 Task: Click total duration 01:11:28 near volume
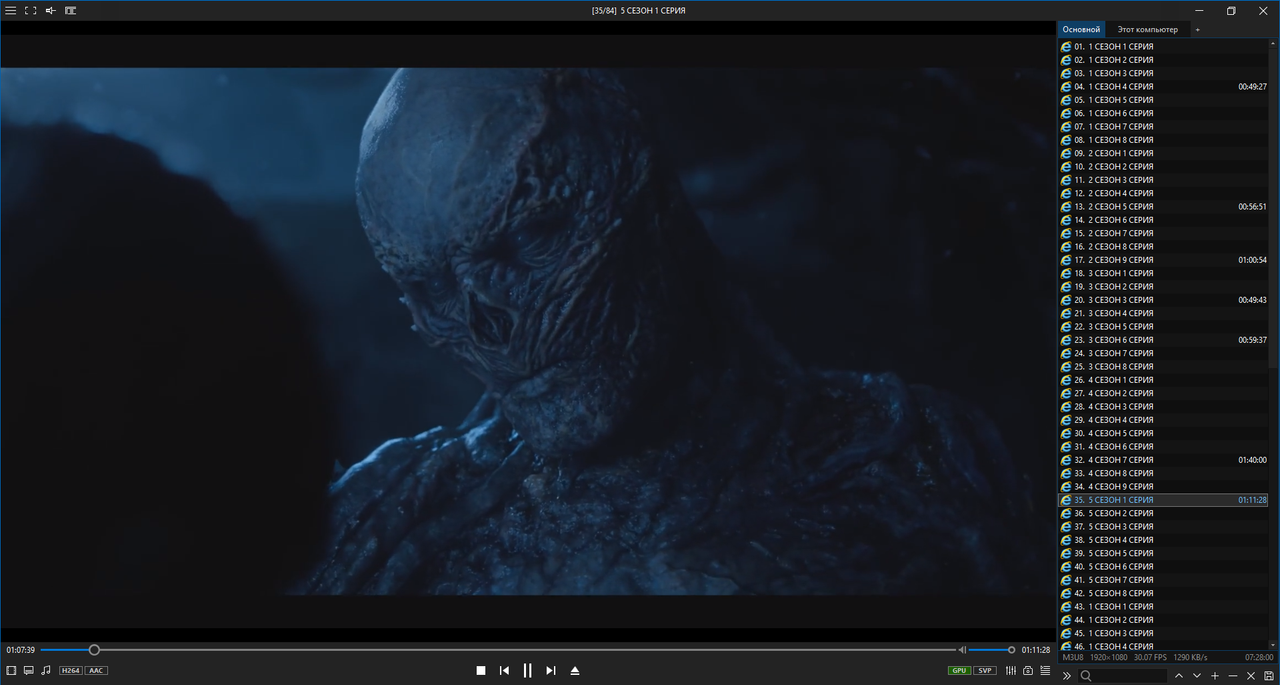point(1036,650)
